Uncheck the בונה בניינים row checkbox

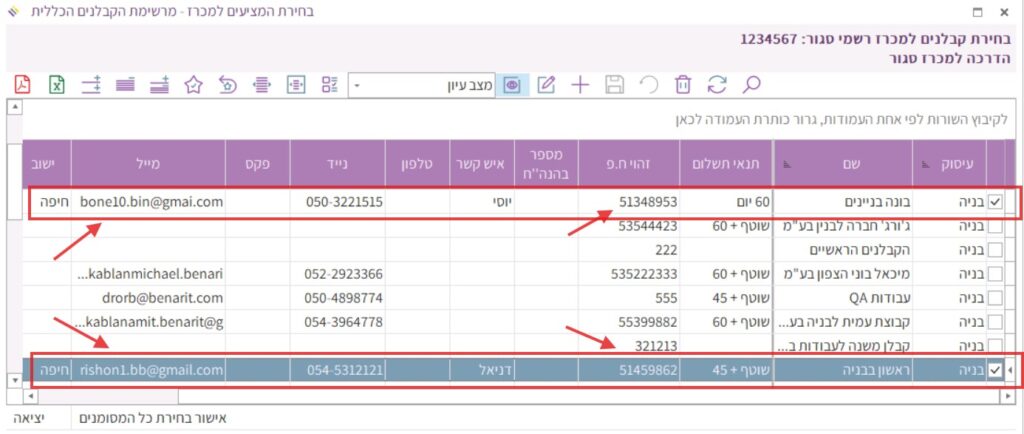[995, 202]
